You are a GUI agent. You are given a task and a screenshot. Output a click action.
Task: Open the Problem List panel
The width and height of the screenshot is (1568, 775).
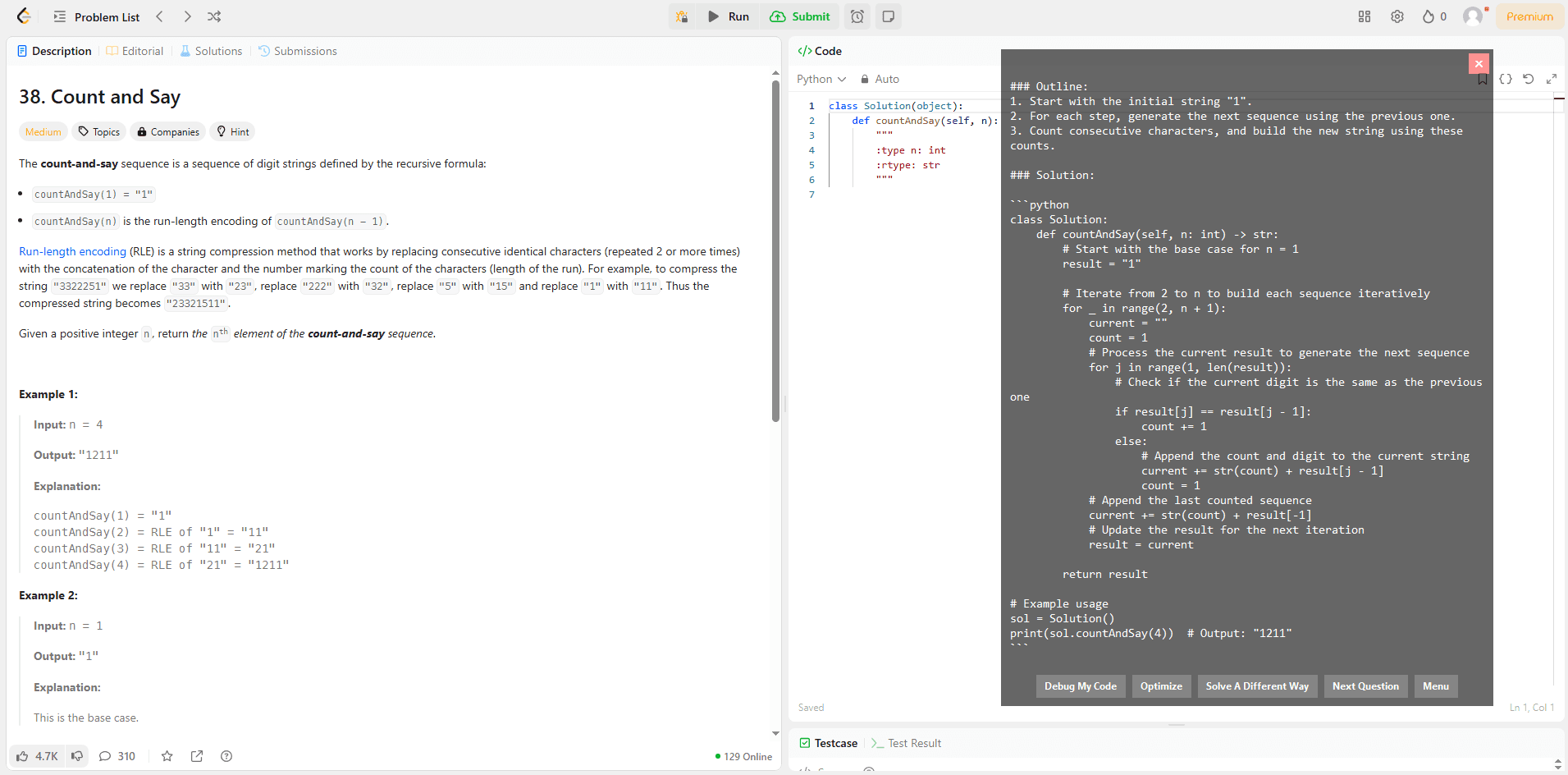(96, 16)
